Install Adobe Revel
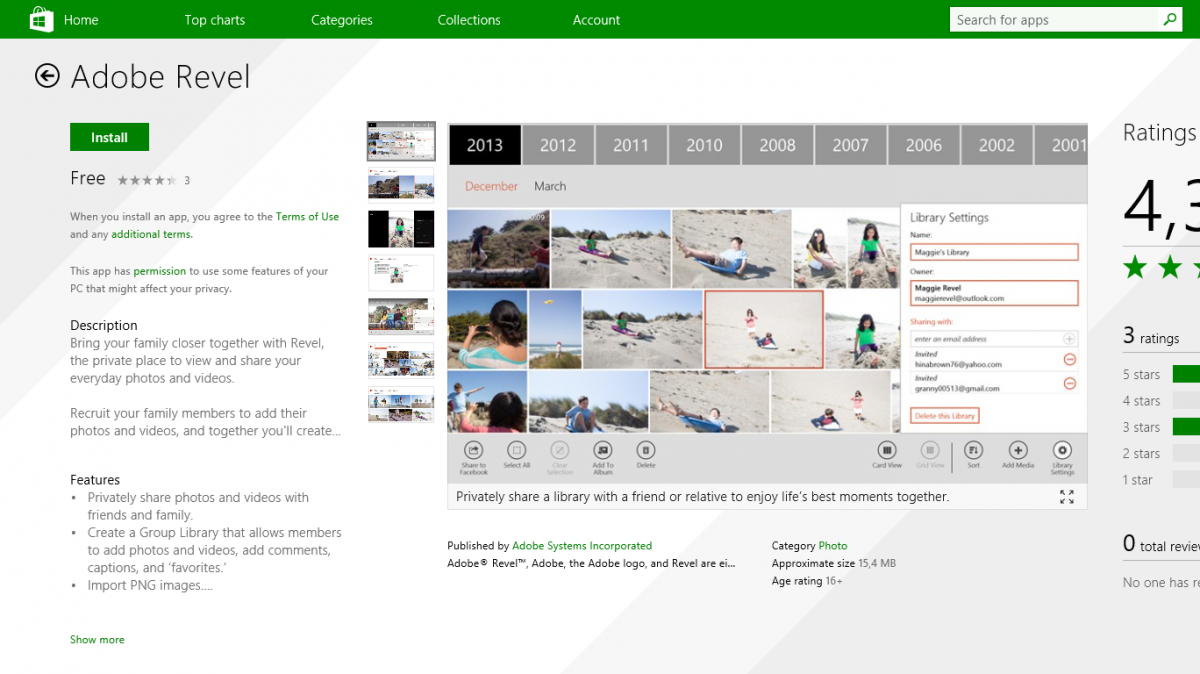Viewport: 1200px width, 674px height. (x=109, y=137)
